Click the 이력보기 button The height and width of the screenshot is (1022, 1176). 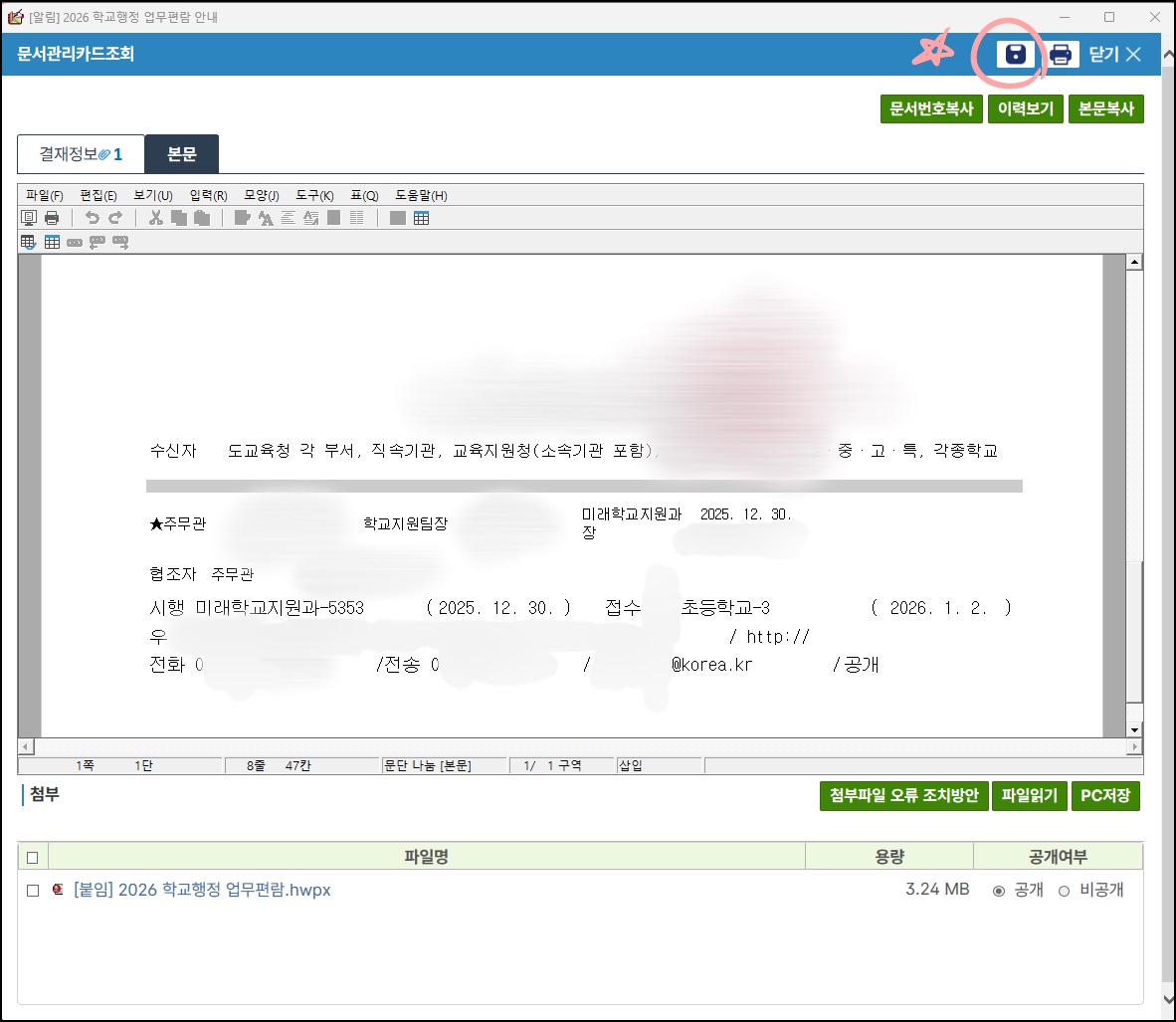1026,108
